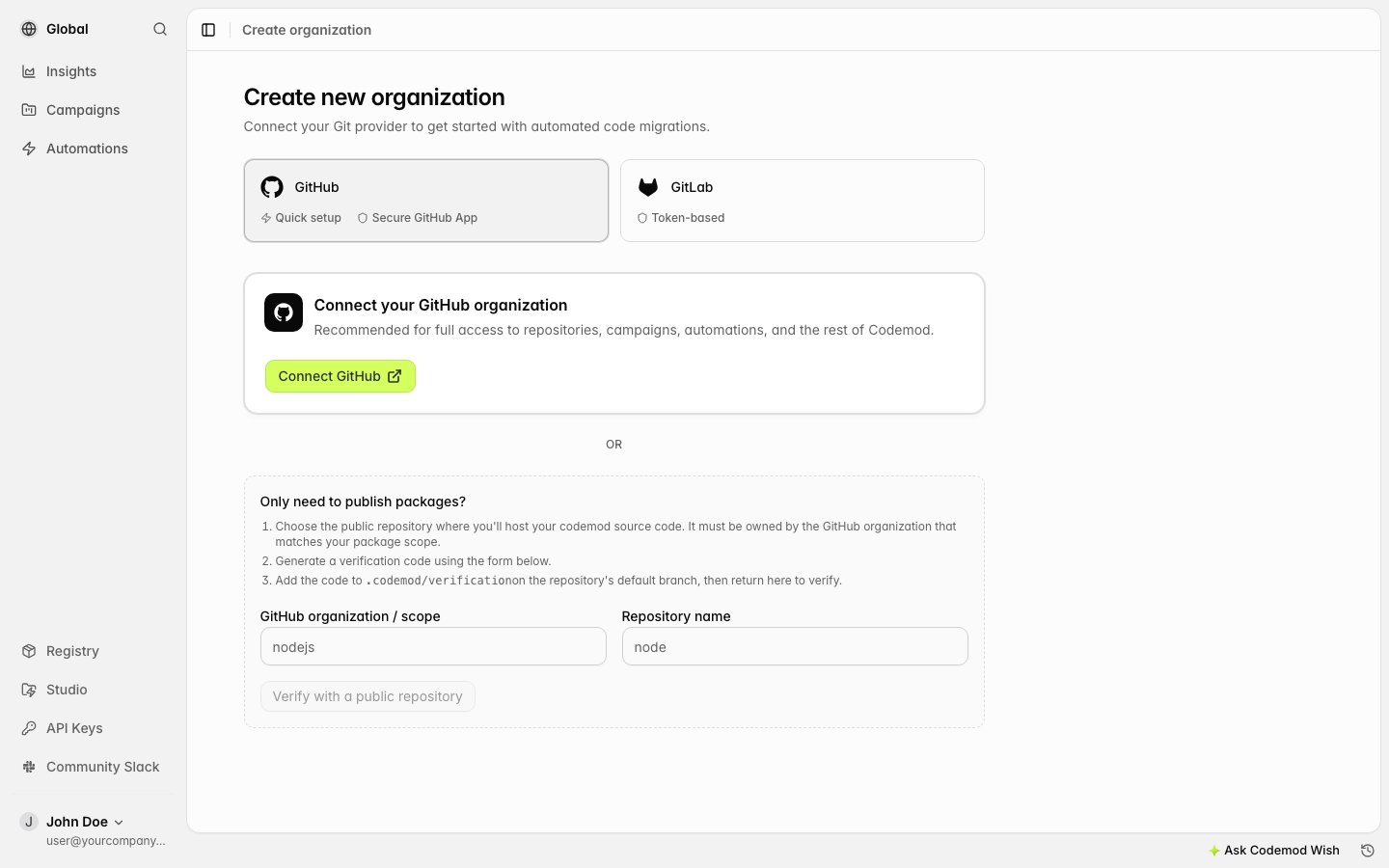Screen dimensions: 1389x868
Task: Click the user@yourcompany email text
Action: tap(106, 841)
